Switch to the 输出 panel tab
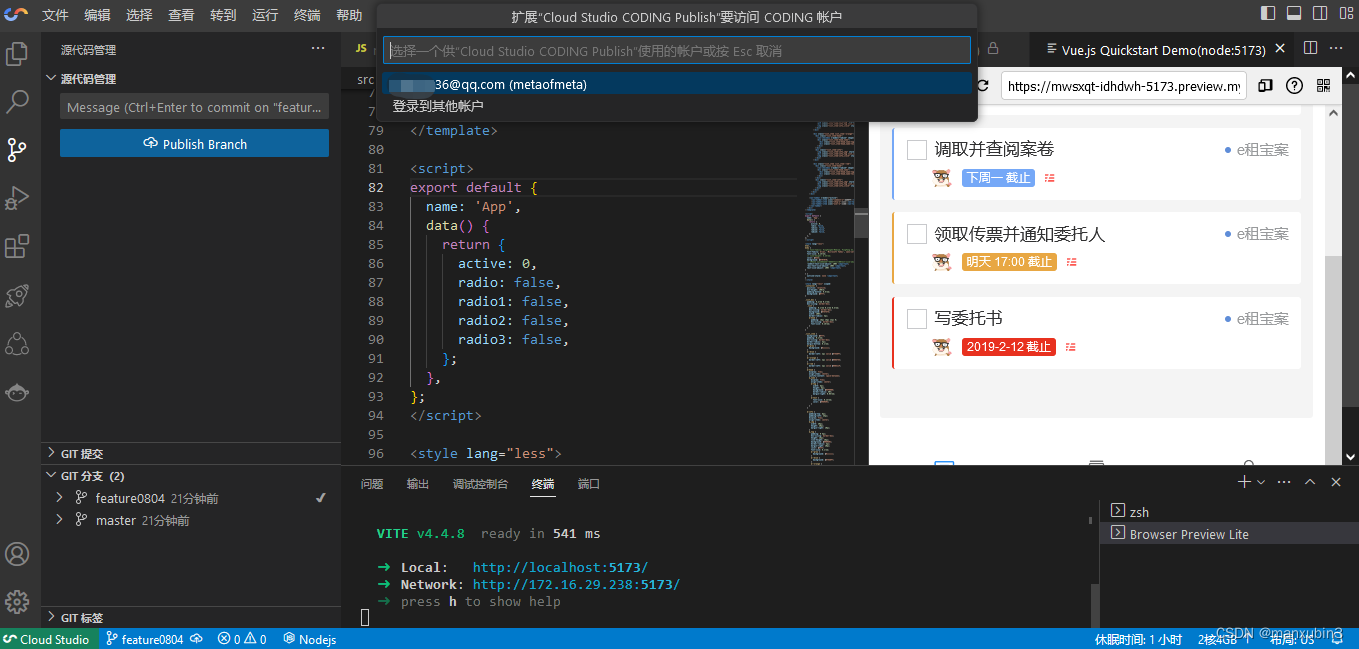The height and width of the screenshot is (649, 1359). [417, 484]
